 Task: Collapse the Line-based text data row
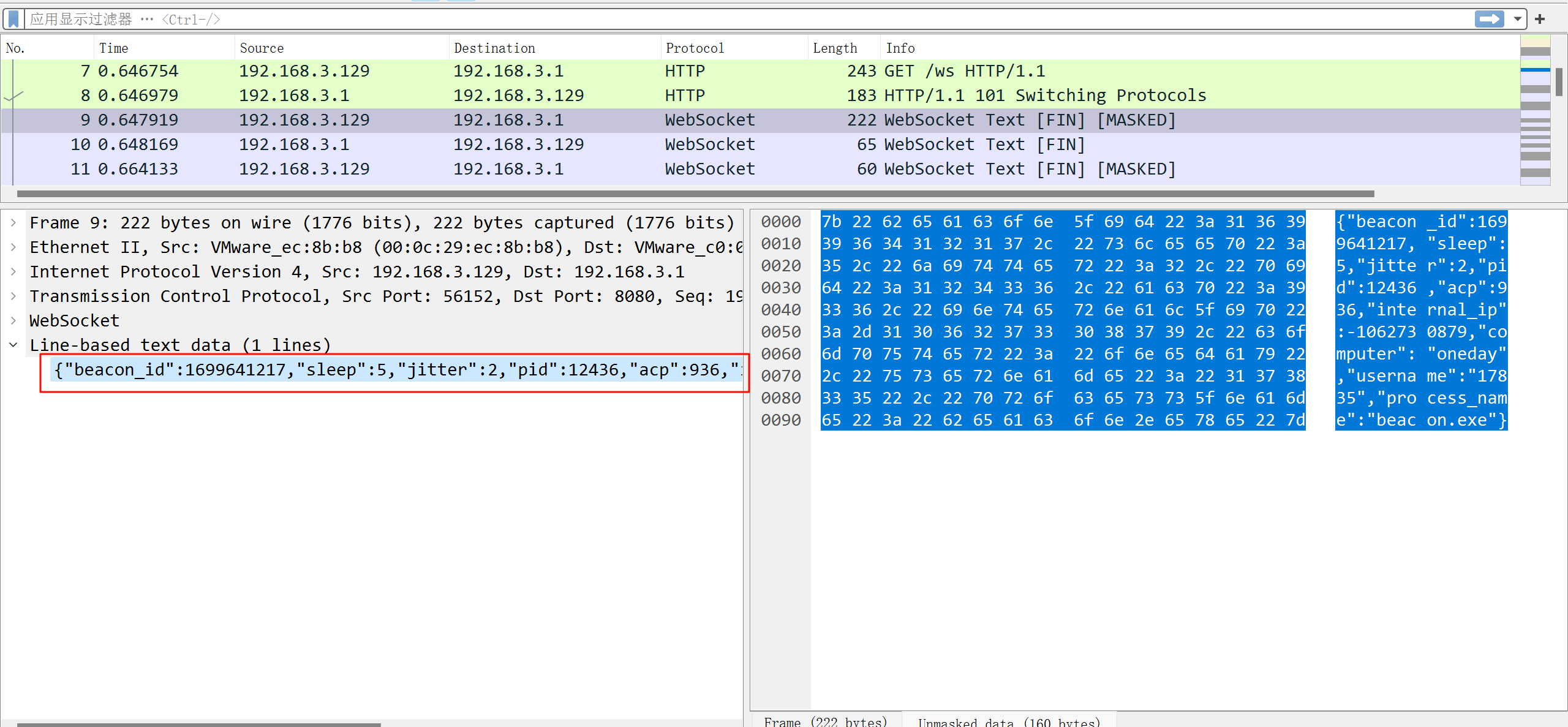tap(13, 345)
